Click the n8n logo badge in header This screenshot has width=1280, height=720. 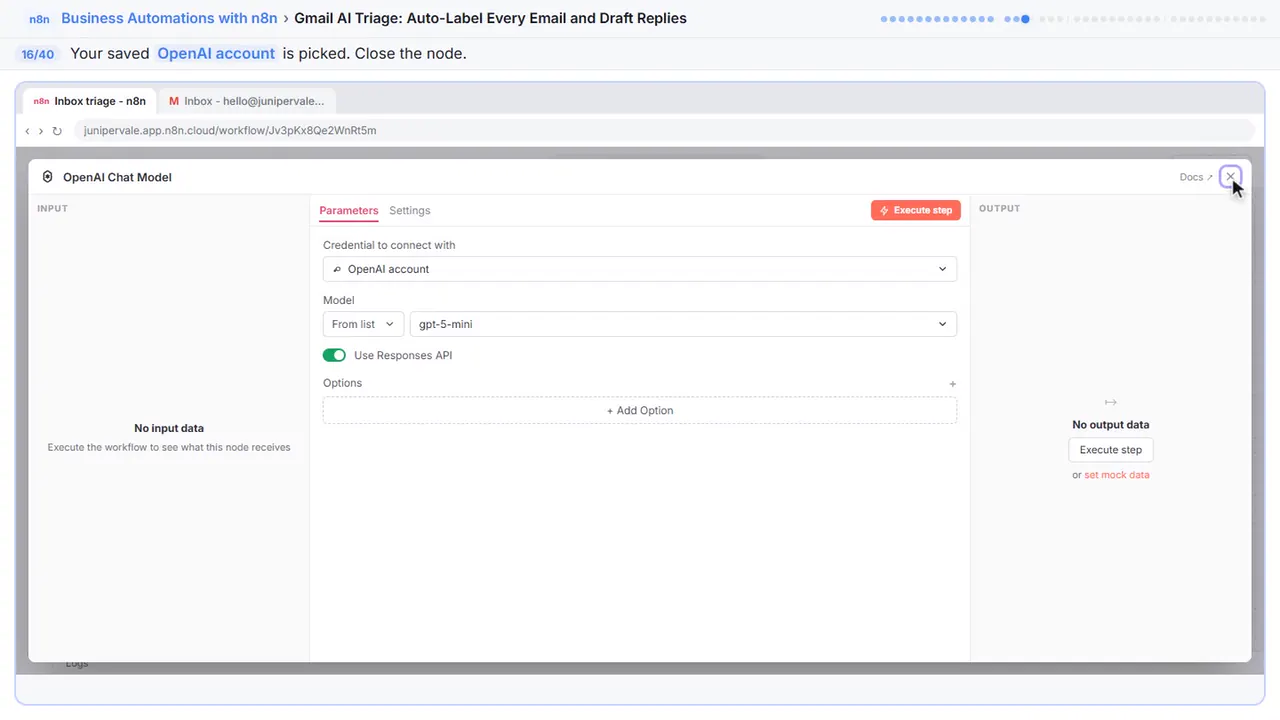tap(39, 19)
